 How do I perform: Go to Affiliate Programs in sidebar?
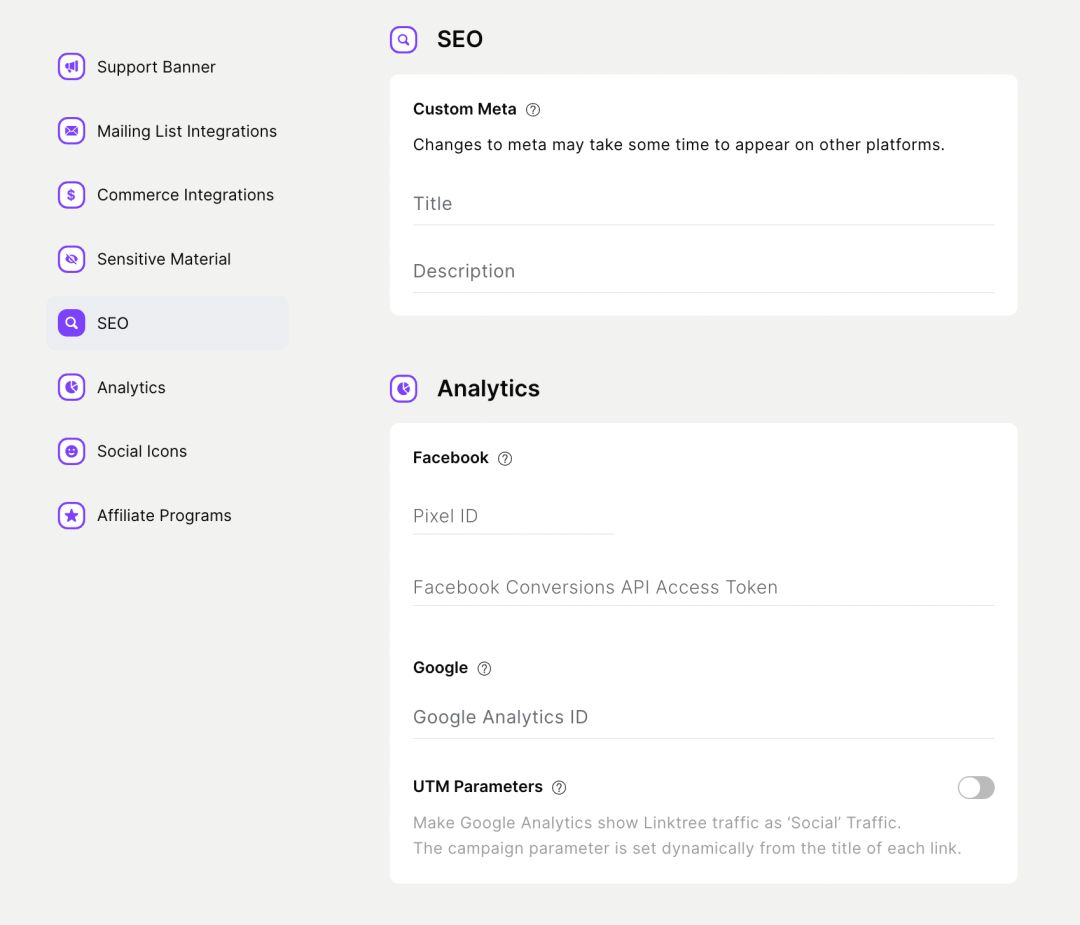[164, 516]
